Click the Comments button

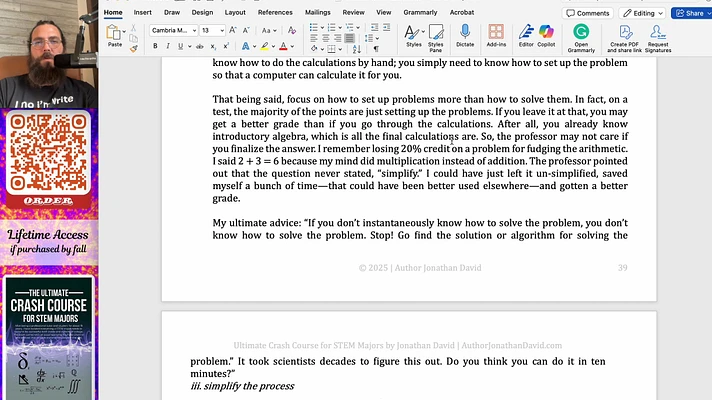(x=588, y=13)
